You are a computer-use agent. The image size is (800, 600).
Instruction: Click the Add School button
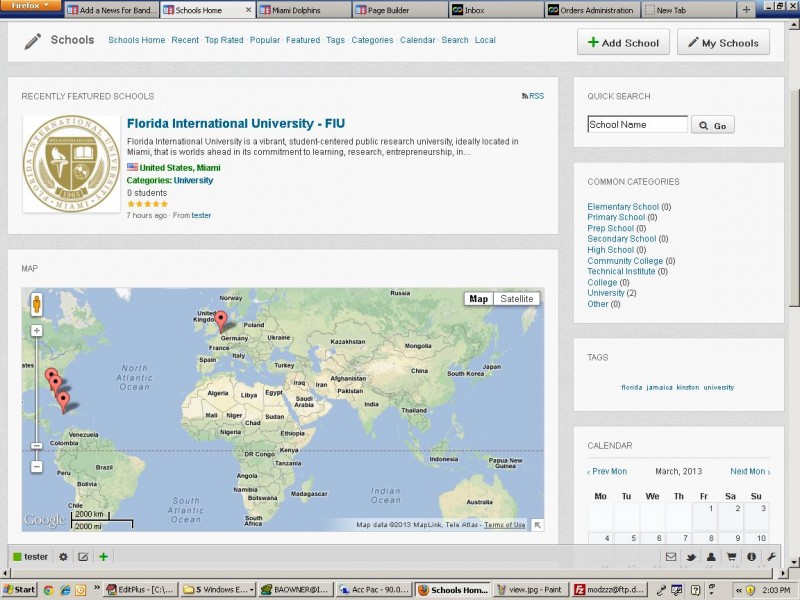pyautogui.click(x=623, y=42)
